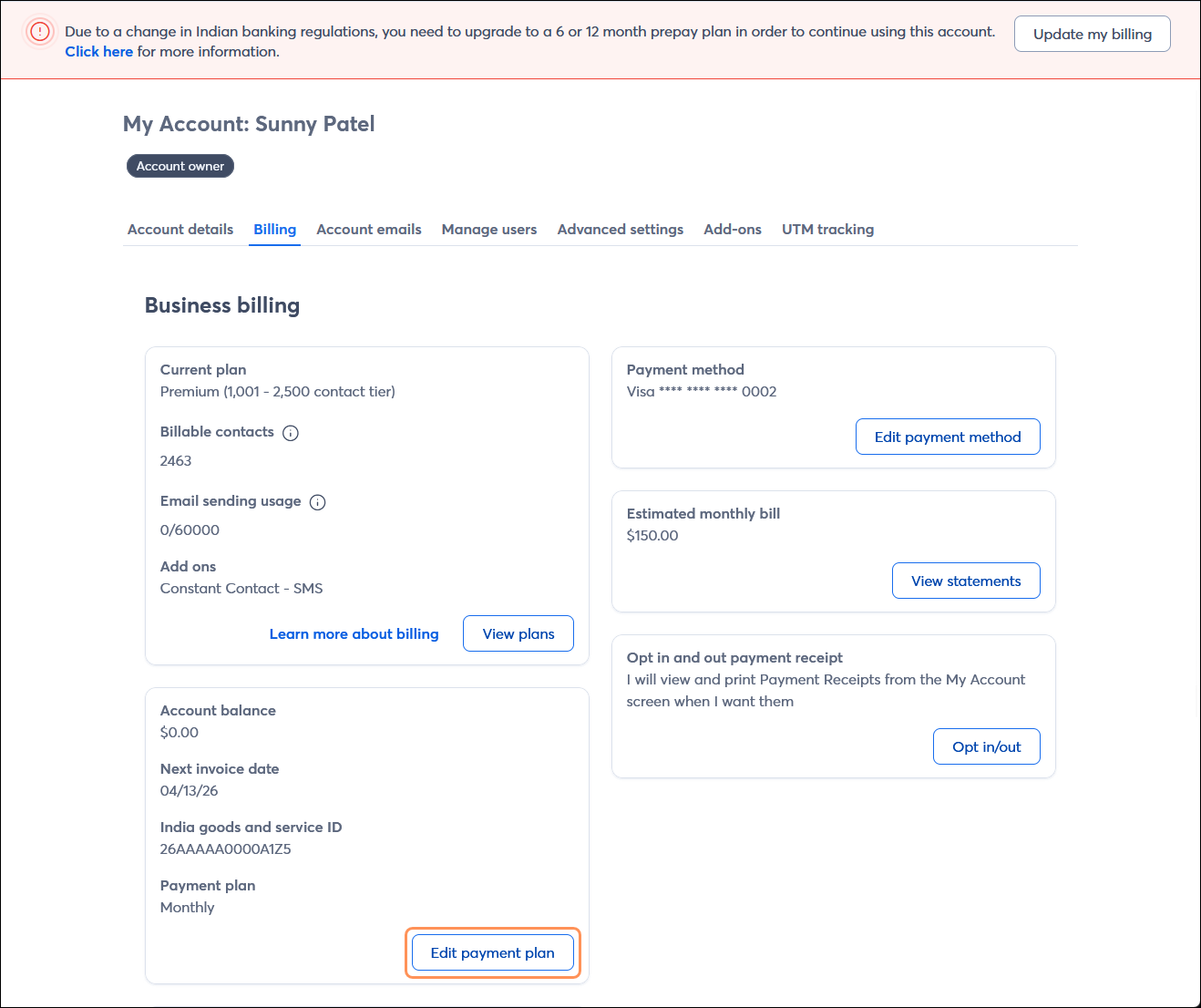Switch to the Add-ons tab

point(733,230)
